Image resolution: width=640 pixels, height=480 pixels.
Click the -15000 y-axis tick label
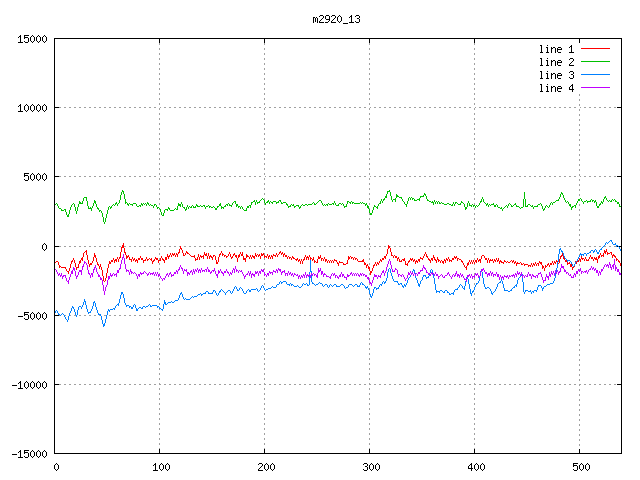pos(29,453)
